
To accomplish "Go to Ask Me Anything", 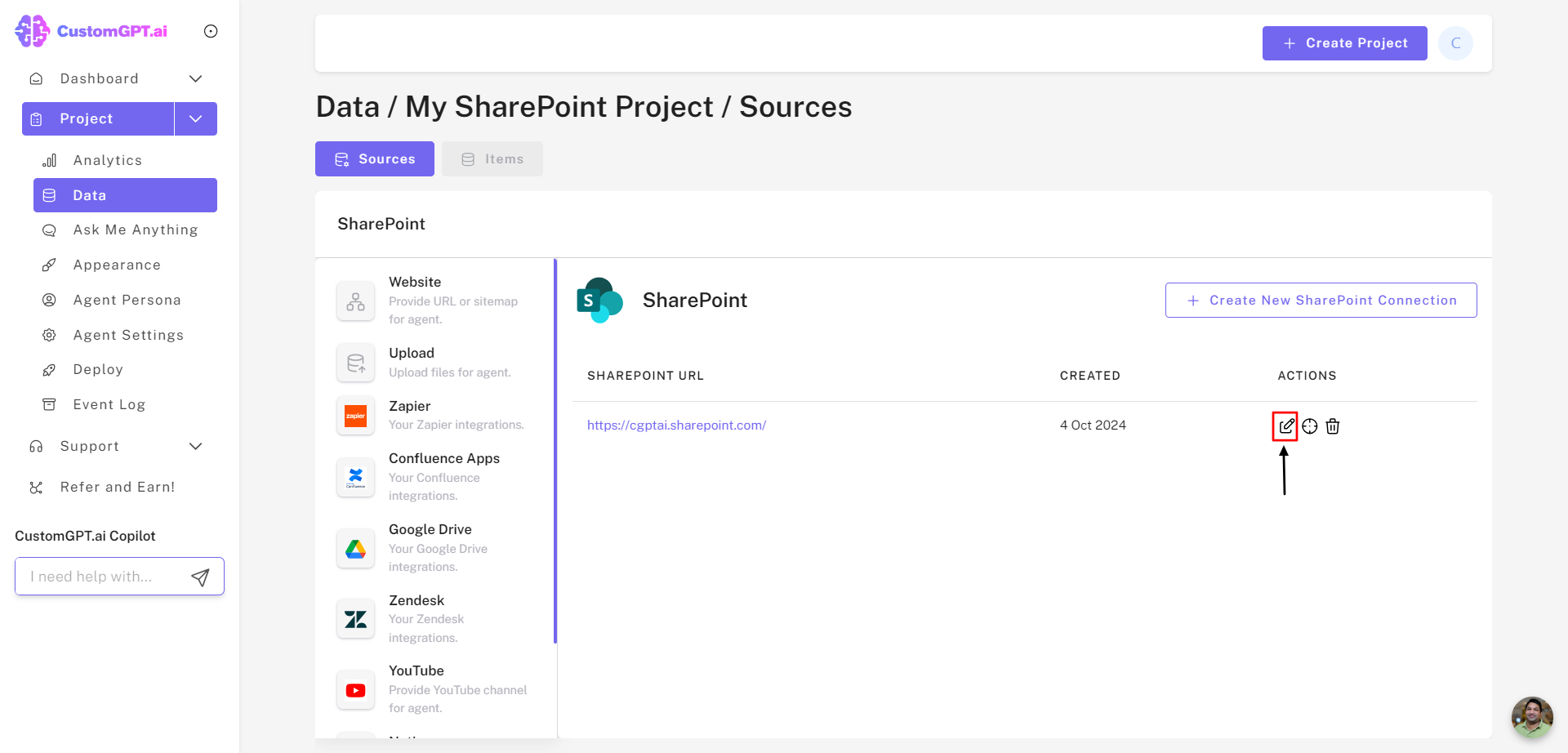I will coord(136,230).
